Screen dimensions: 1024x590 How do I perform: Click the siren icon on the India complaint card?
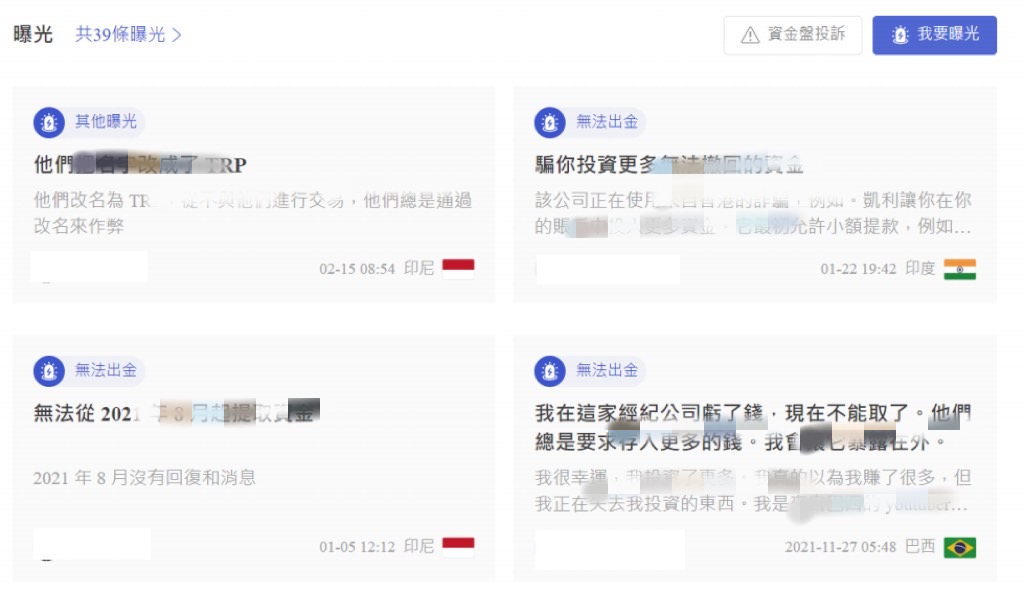click(550, 122)
